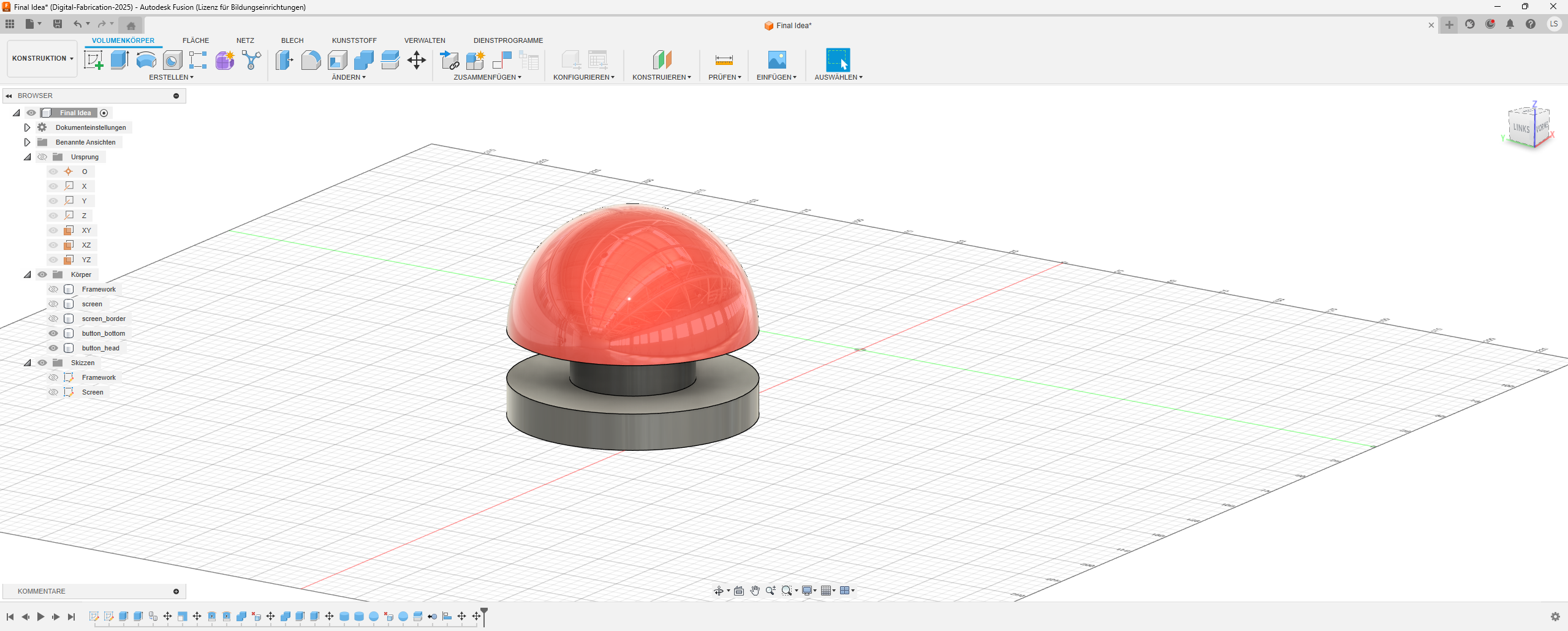Open the KONSTRUKTION workspace dropdown
The height and width of the screenshot is (631, 1568).
[42, 59]
